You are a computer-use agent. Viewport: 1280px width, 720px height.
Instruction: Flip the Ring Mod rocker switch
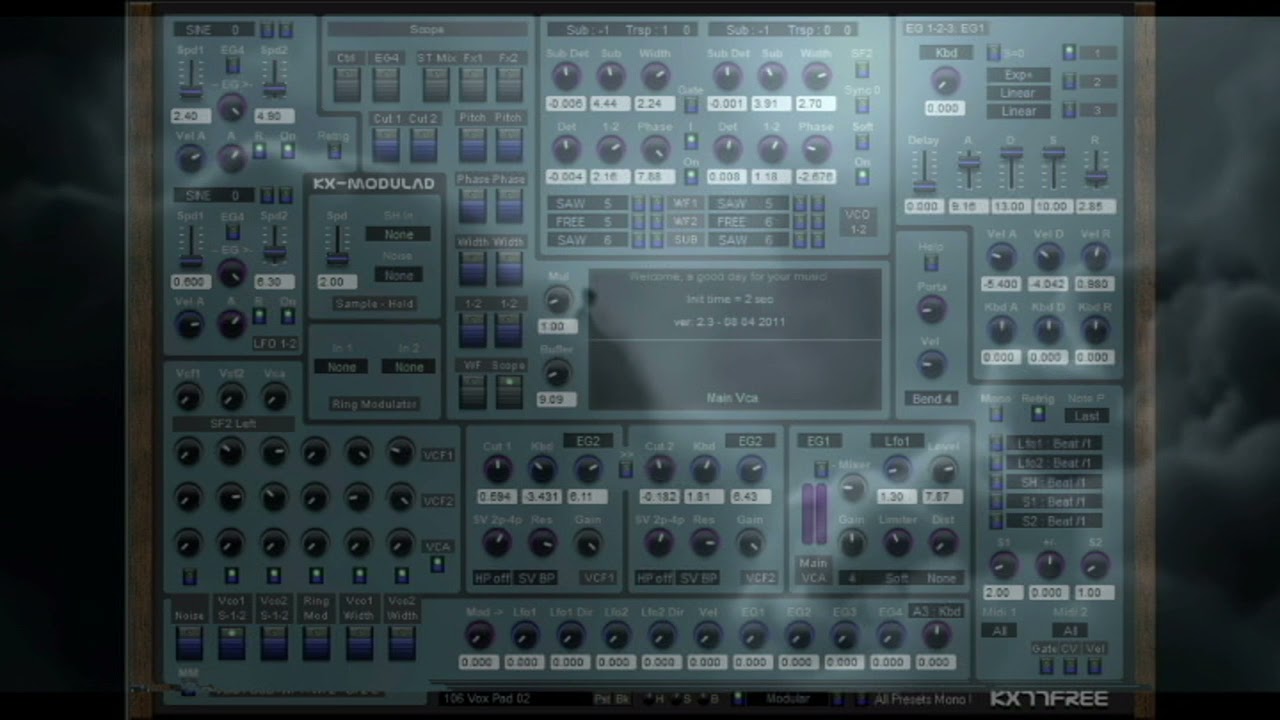[317, 642]
